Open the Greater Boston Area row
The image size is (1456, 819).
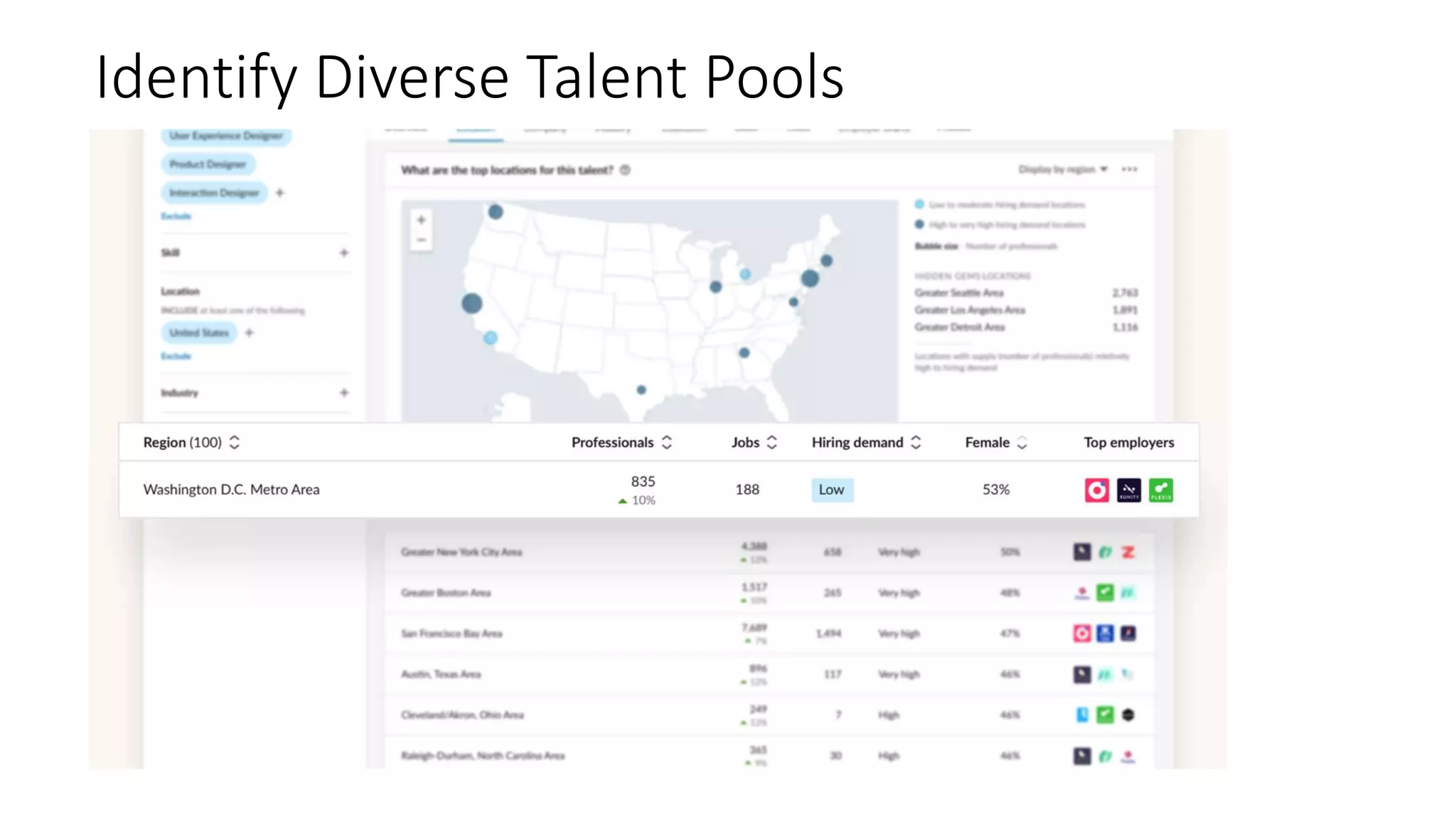pyautogui.click(x=769, y=592)
